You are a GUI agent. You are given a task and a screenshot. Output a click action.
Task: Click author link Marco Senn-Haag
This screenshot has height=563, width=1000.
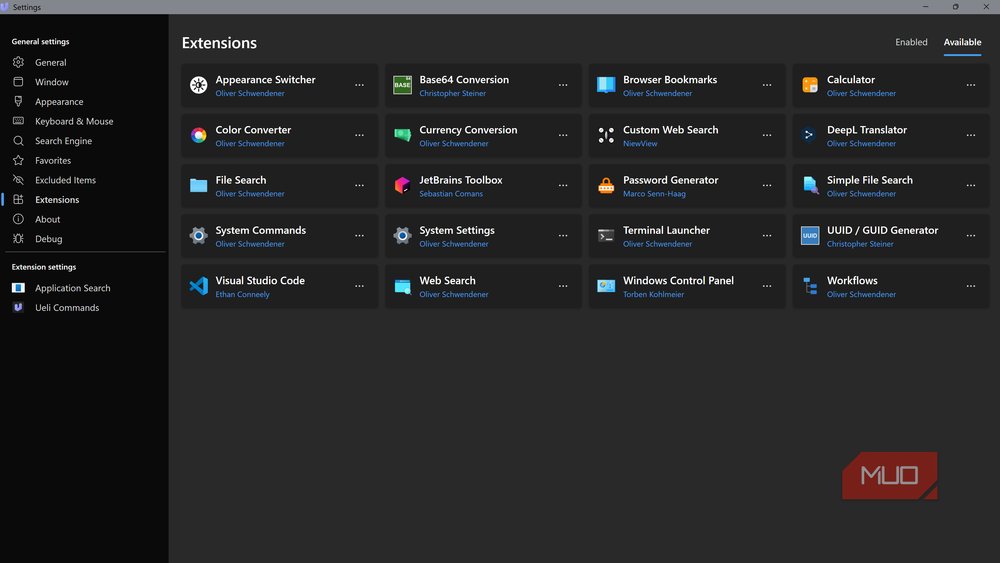click(654, 194)
